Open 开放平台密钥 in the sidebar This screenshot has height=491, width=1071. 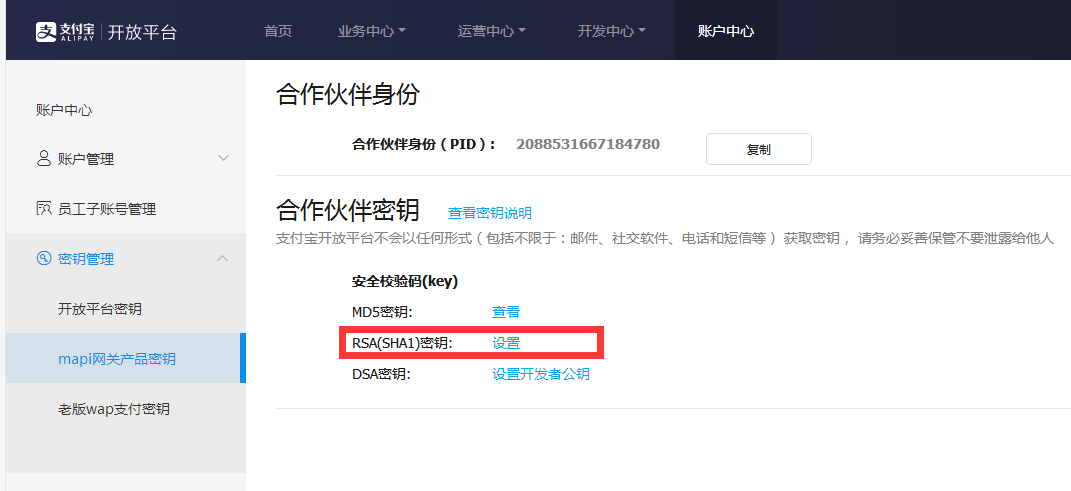coord(100,309)
